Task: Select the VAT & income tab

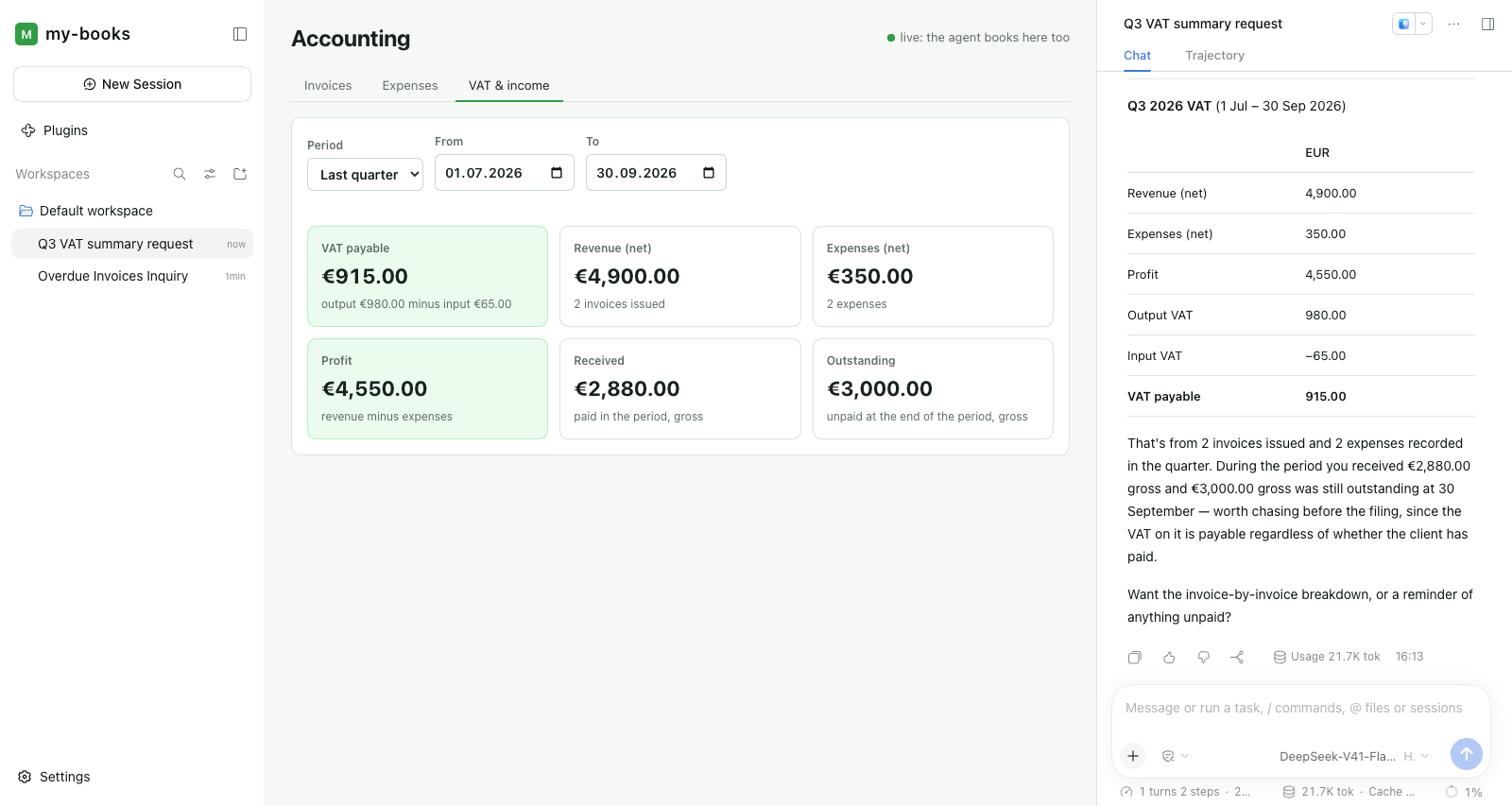Action: 509,85
